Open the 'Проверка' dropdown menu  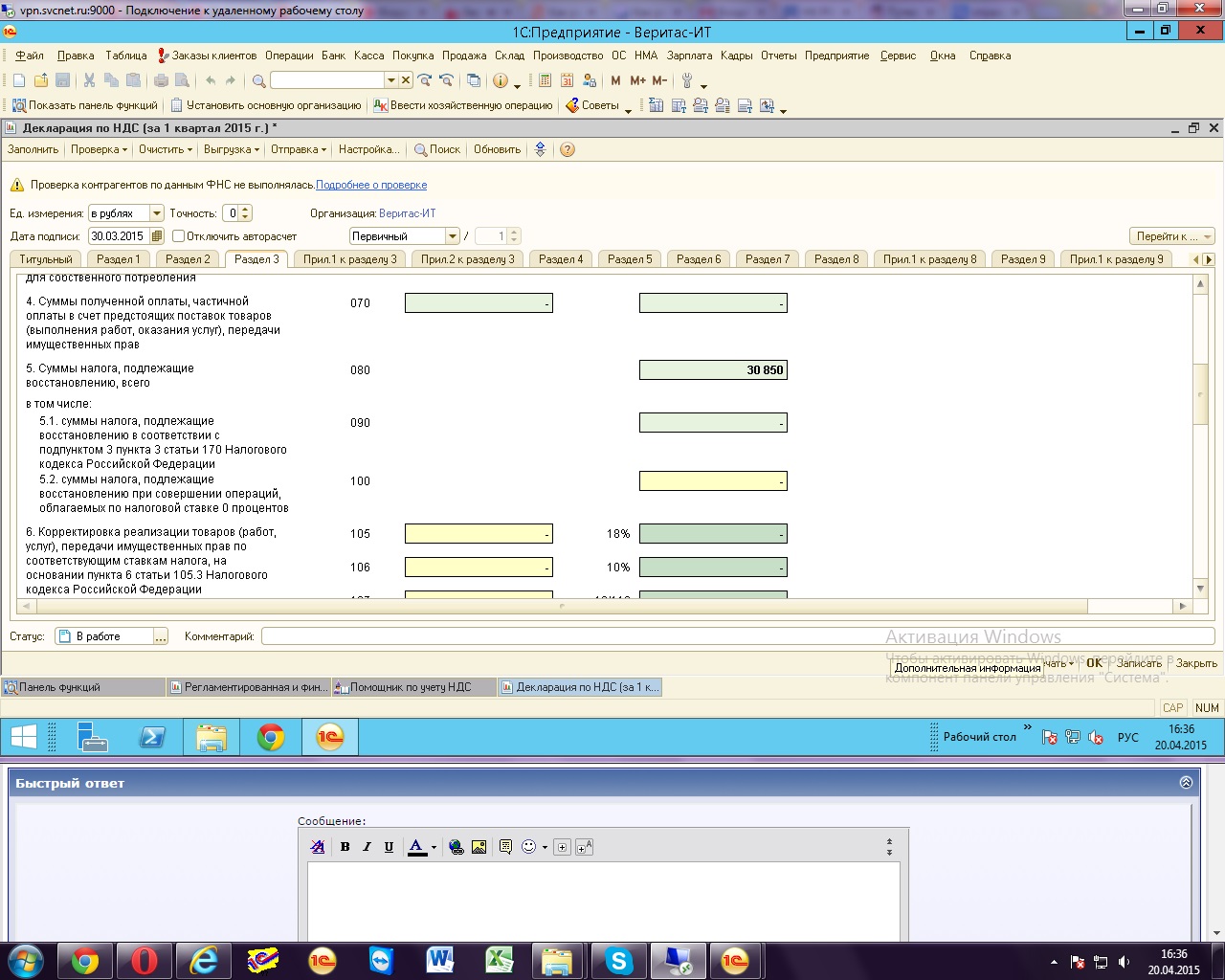99,149
